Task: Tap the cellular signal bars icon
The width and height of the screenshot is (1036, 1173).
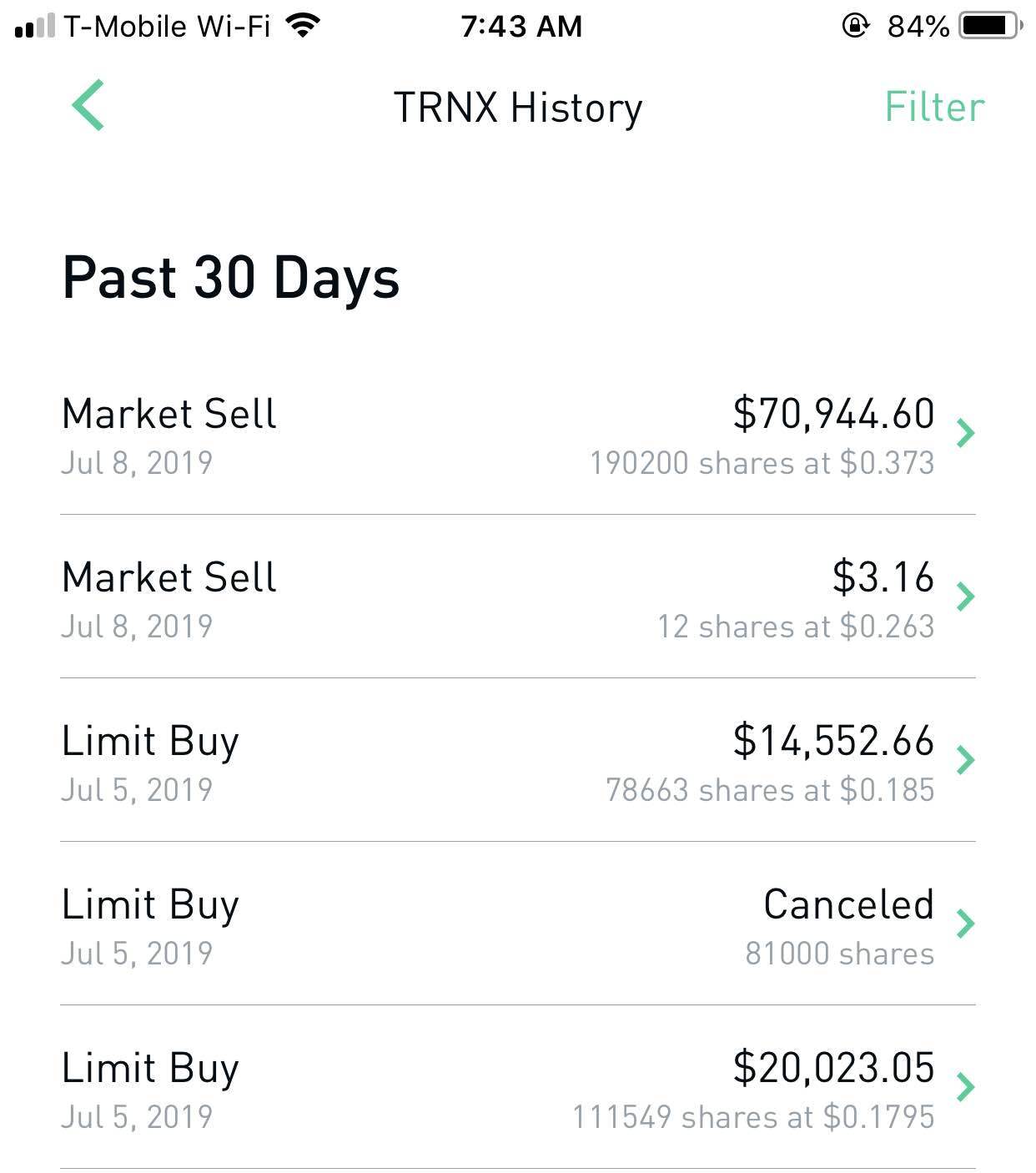Action: 34,26
